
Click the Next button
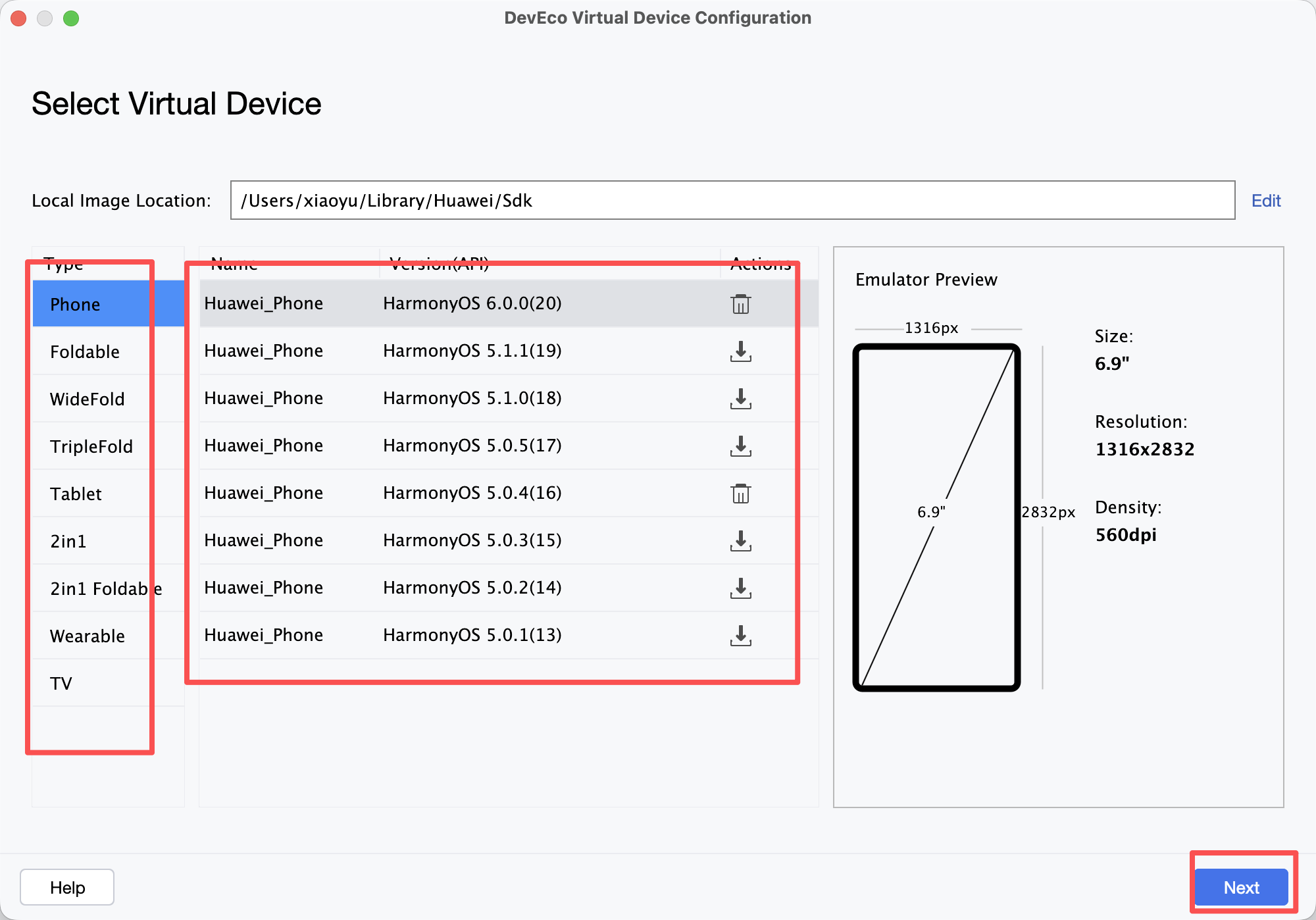coord(1240,887)
